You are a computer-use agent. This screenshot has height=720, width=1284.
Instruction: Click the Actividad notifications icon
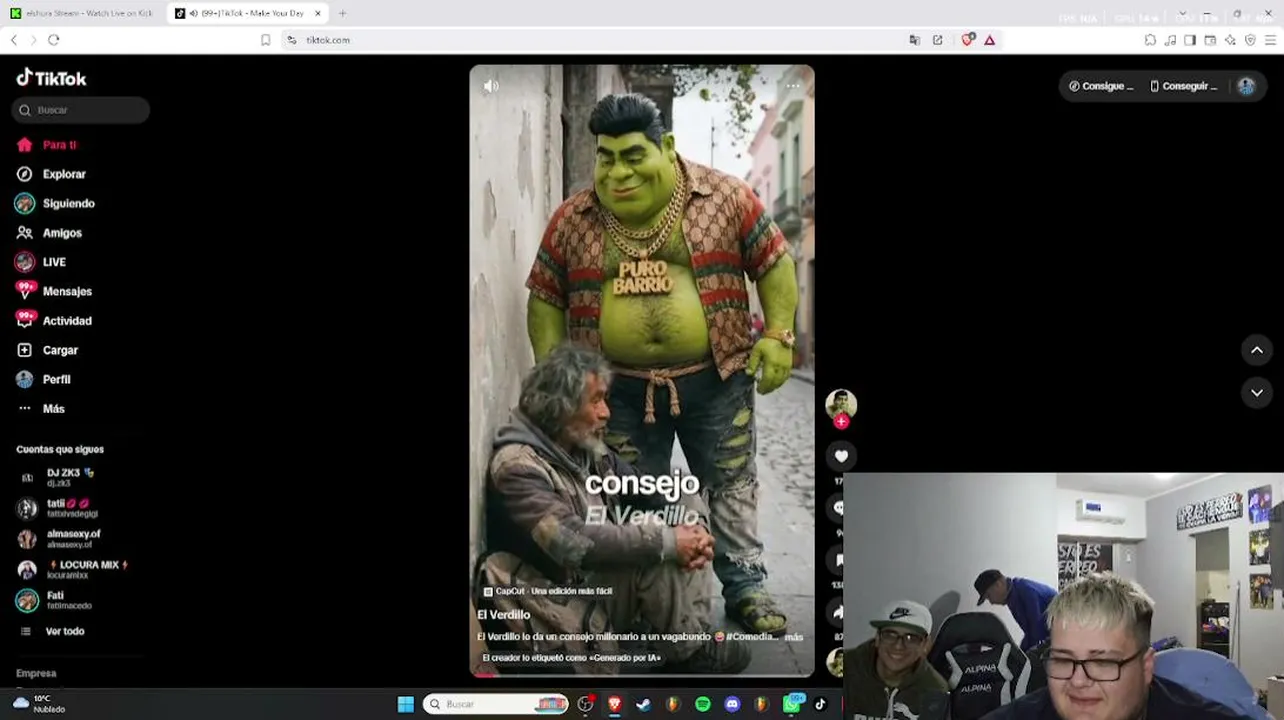pos(25,320)
